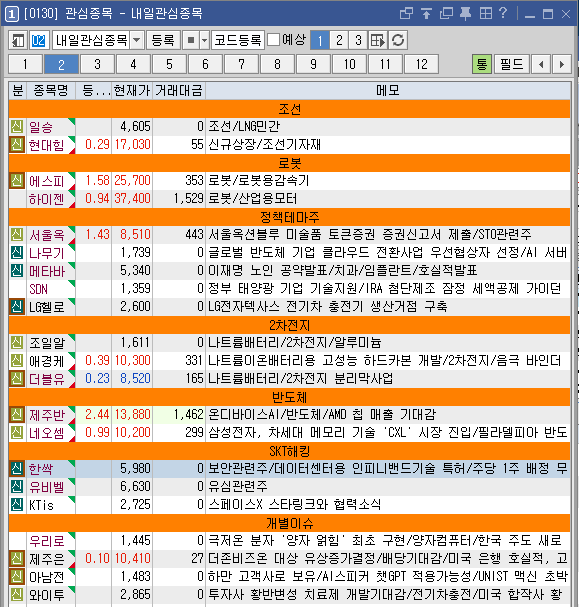Toggle the green 통 button
Screen dimensions: 579x607
click(x=481, y=64)
